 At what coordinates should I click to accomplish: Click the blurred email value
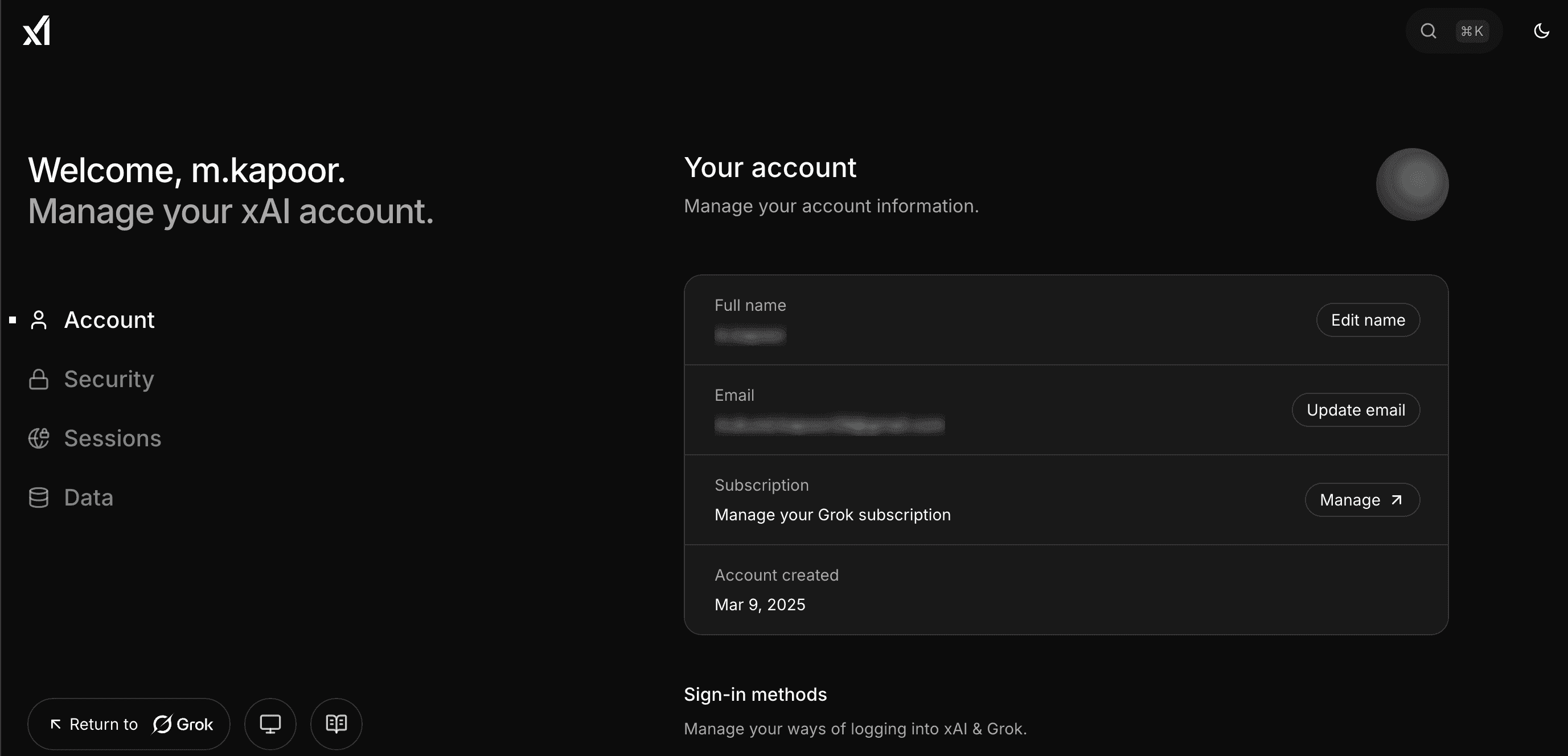tap(829, 425)
